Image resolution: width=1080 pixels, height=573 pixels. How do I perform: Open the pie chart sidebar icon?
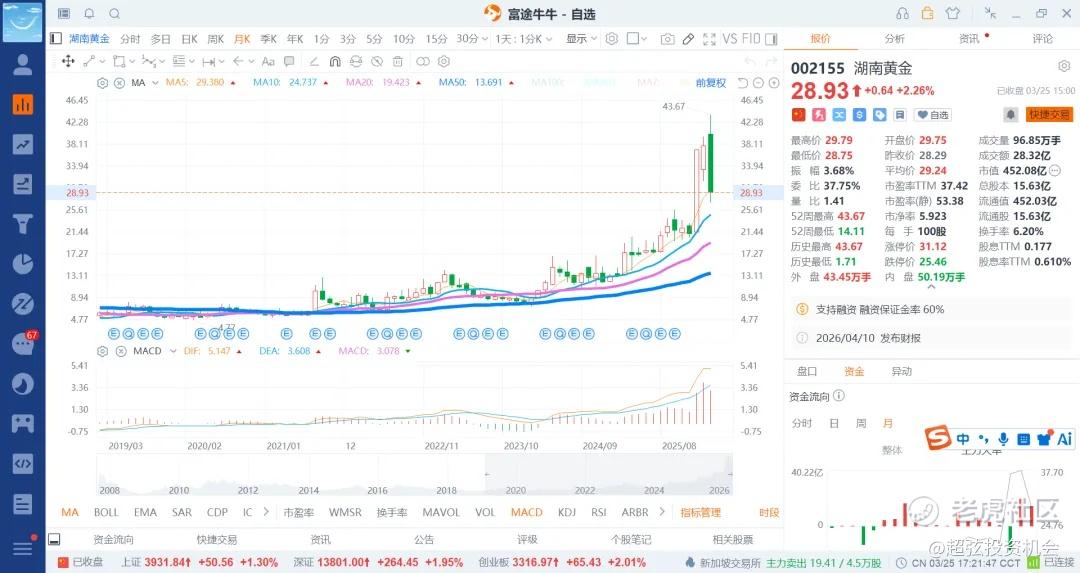(x=23, y=264)
